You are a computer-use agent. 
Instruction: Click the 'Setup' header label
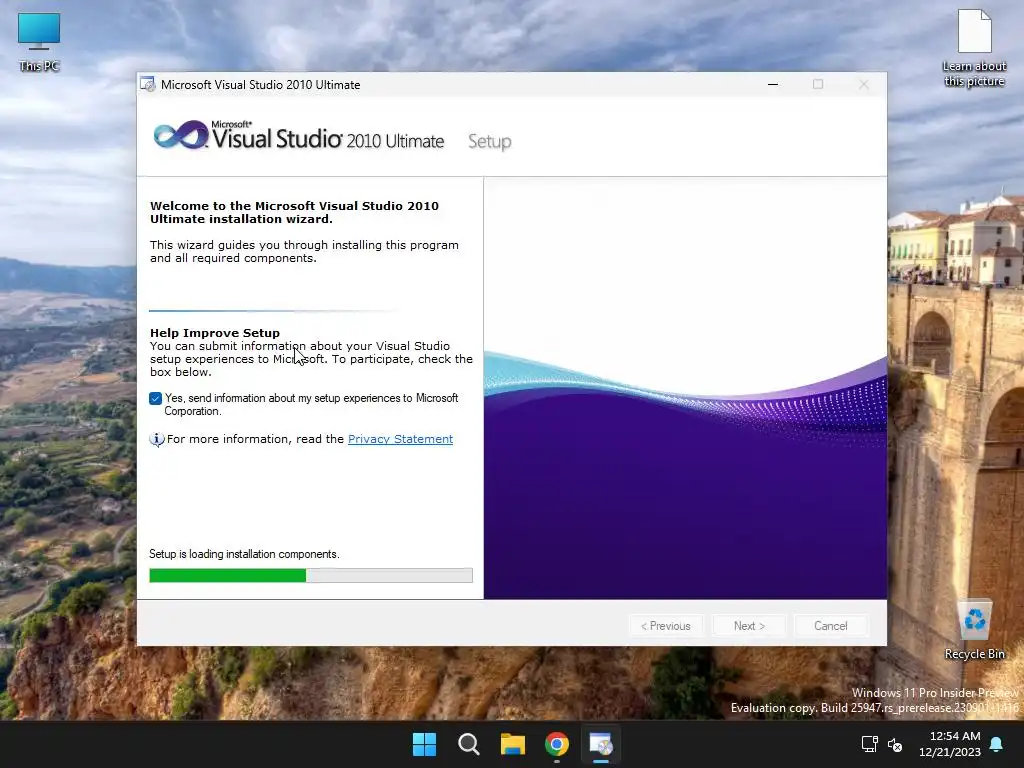(489, 142)
